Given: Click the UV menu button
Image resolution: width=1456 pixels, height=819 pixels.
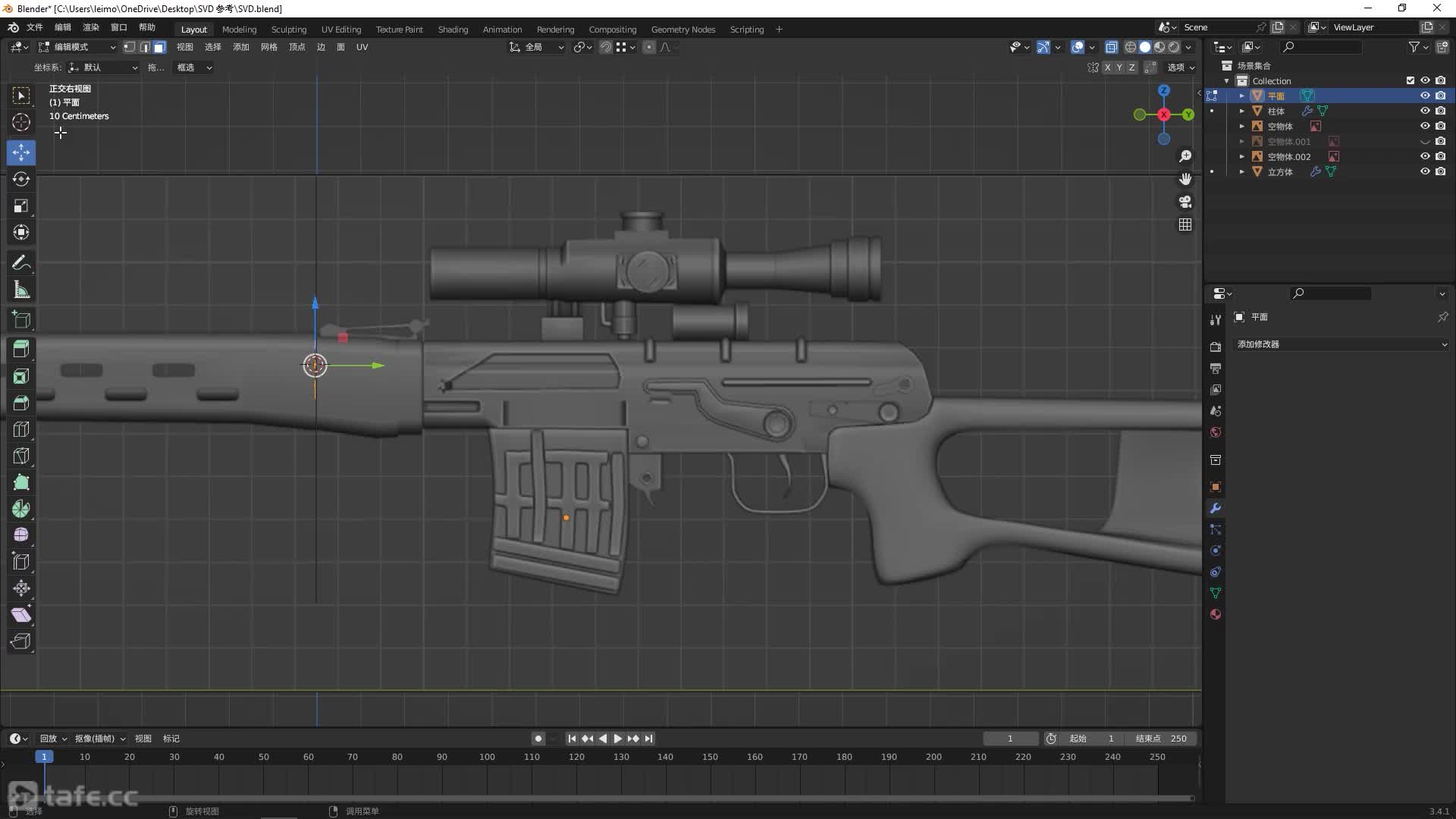Looking at the screenshot, I should [362, 47].
